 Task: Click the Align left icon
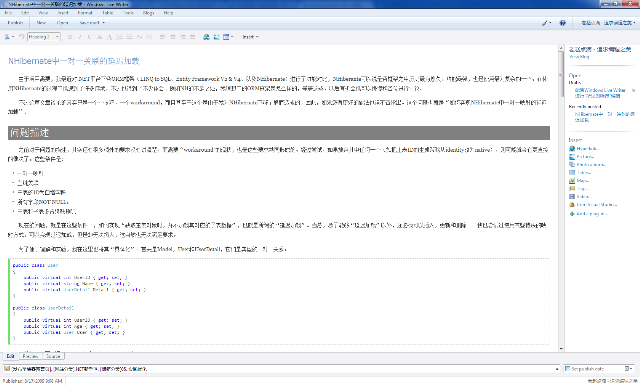162,37
